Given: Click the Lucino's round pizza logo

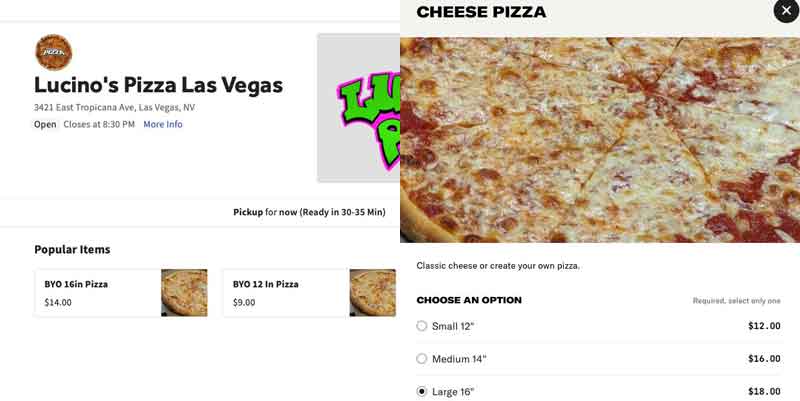Looking at the screenshot, I should (54, 52).
